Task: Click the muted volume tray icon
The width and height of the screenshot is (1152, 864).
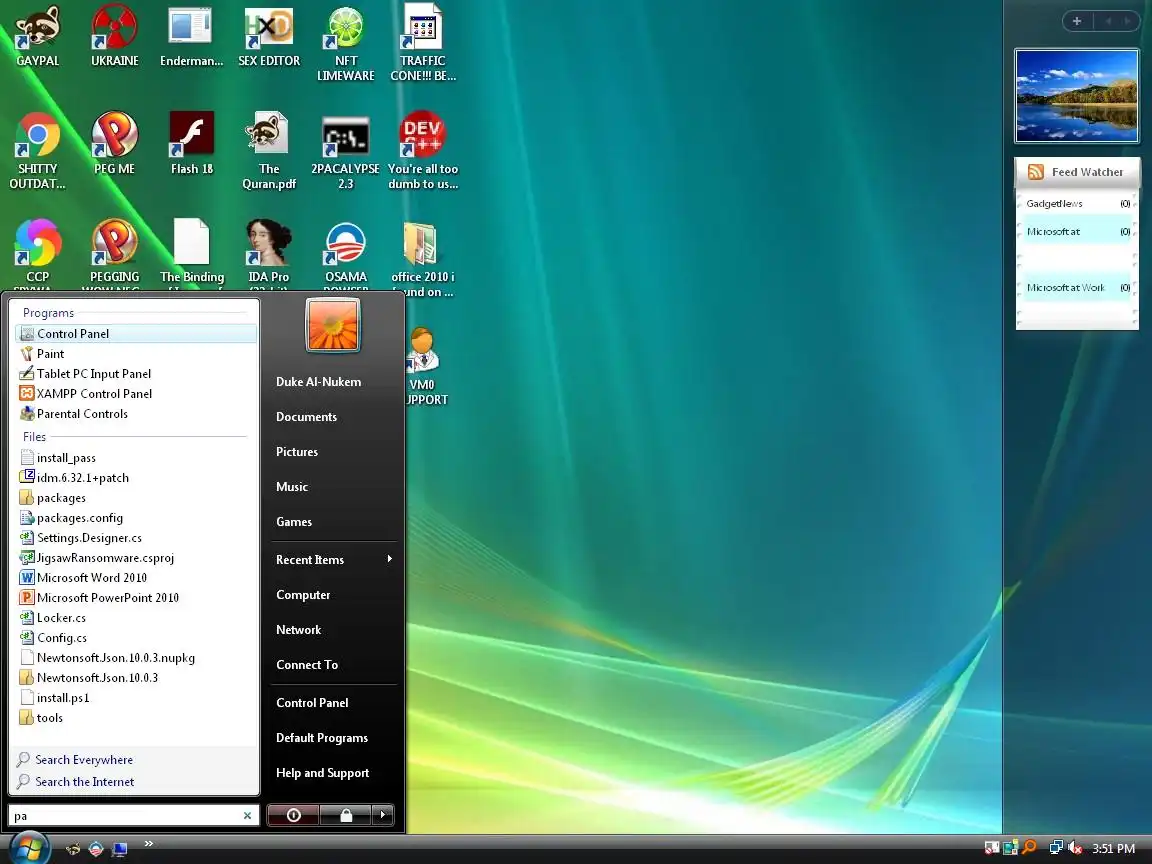Action: coord(1075,848)
